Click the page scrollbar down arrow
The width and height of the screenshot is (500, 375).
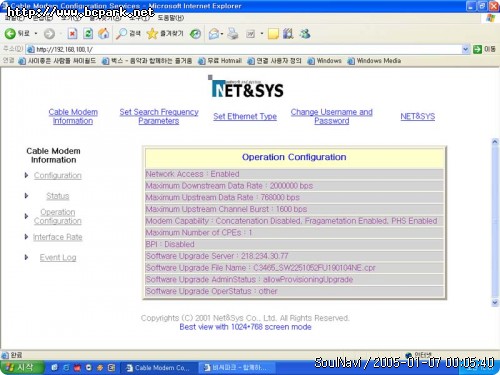[x=495, y=302]
